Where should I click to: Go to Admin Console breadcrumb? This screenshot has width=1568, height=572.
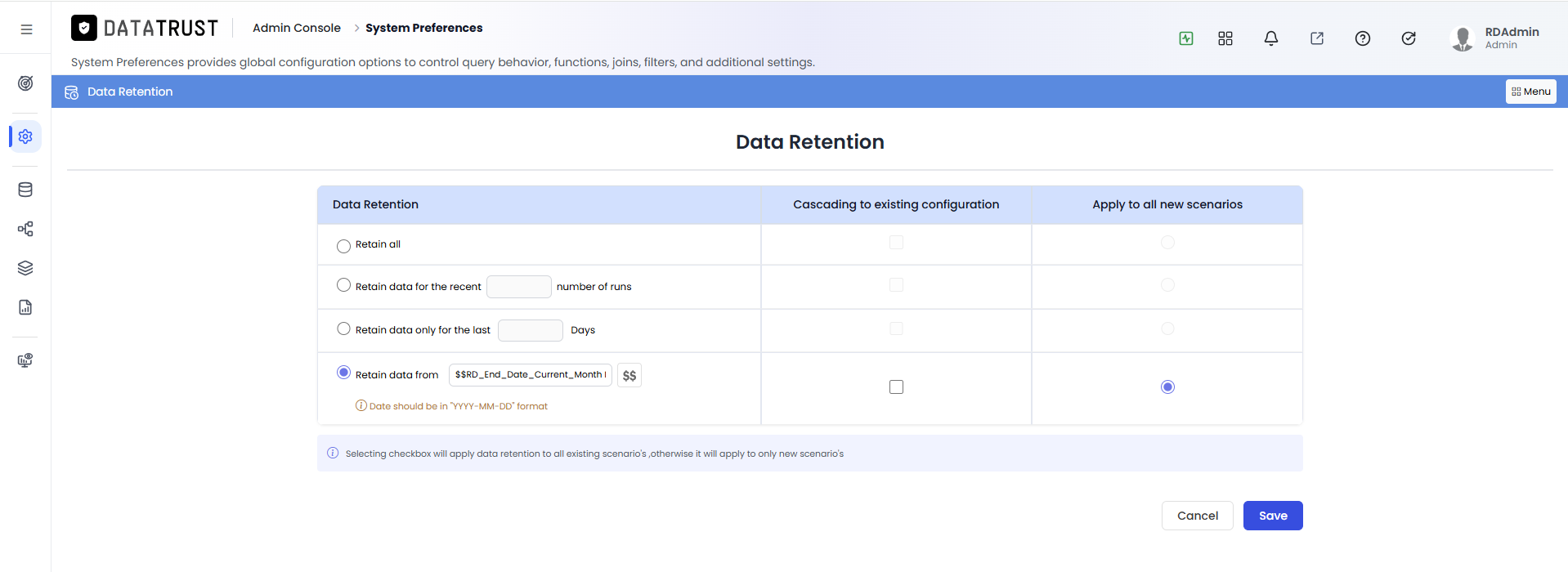tap(297, 28)
